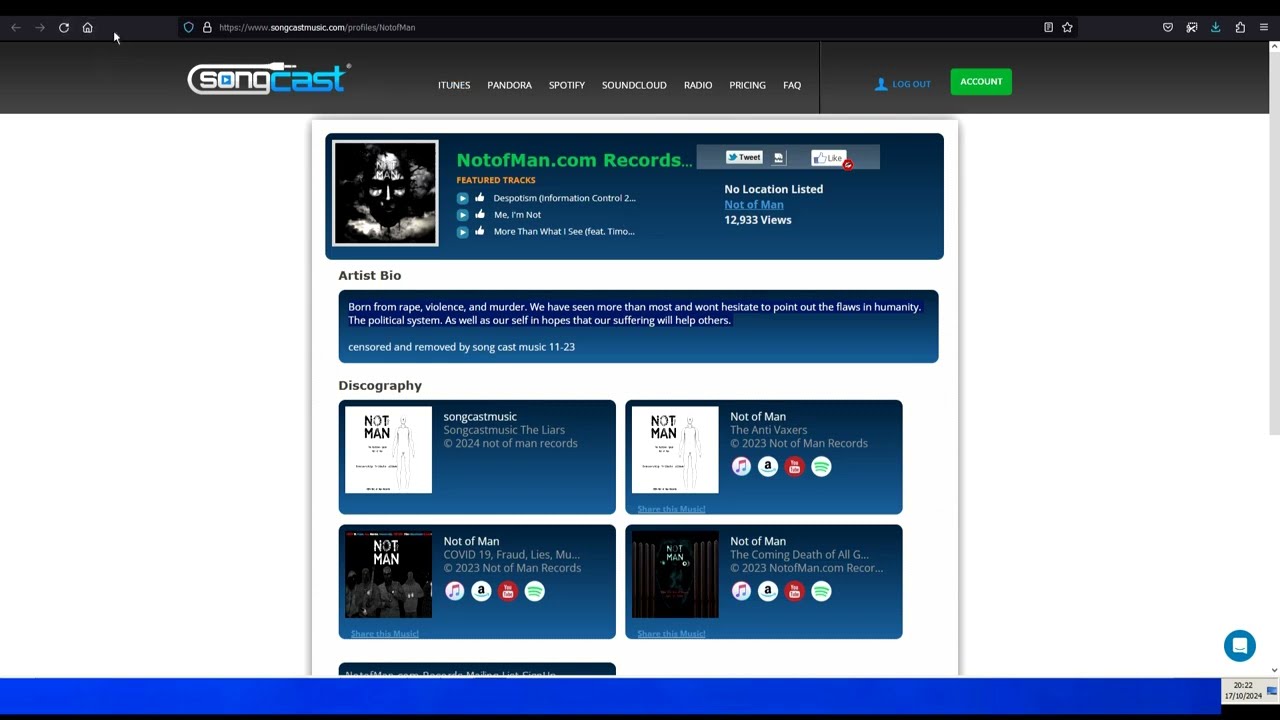Viewport: 1280px width, 720px height.
Task: Click Share this Music under The Anti Vaxers
Action: [671, 509]
